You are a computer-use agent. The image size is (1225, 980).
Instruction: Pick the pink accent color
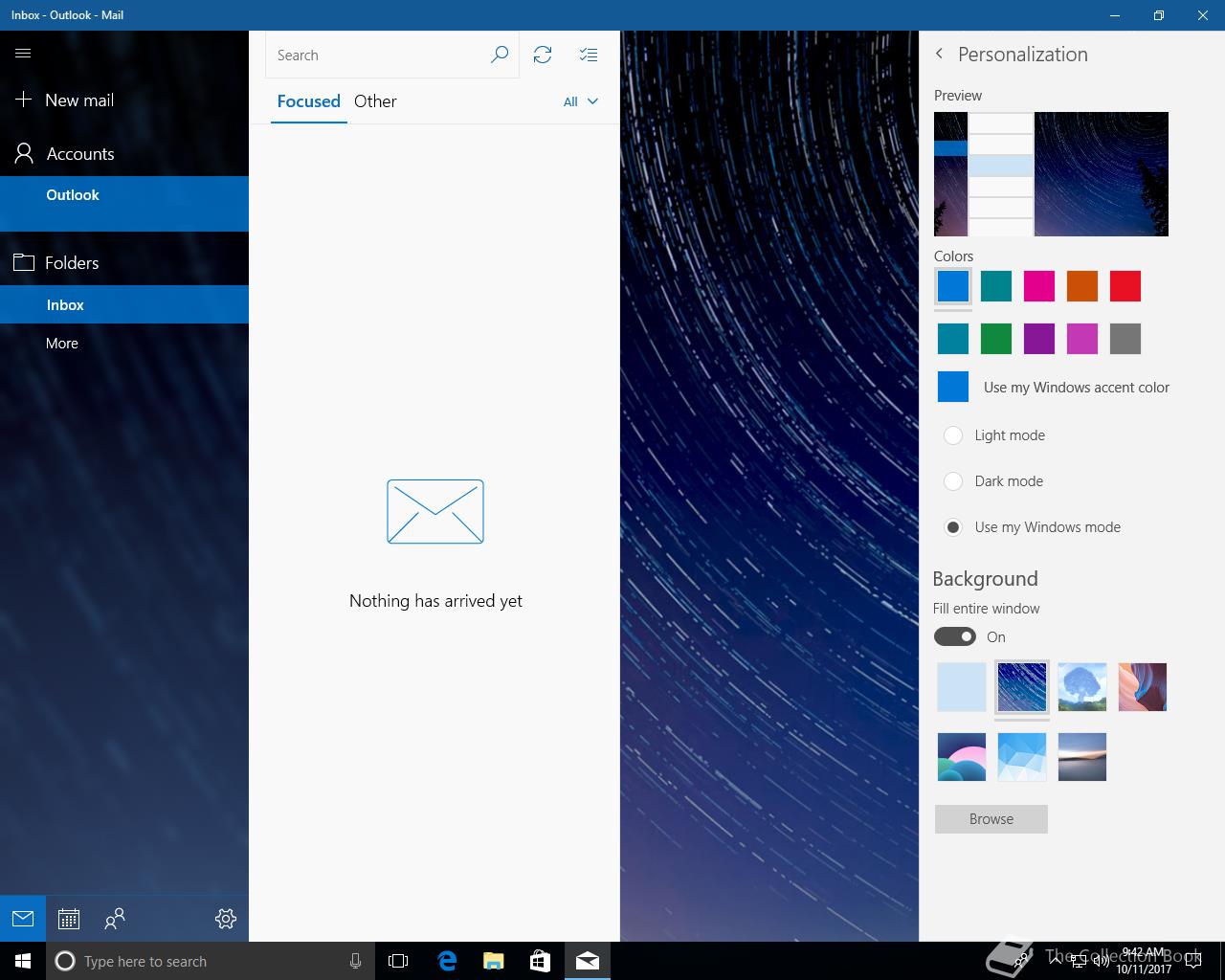[x=1039, y=286]
